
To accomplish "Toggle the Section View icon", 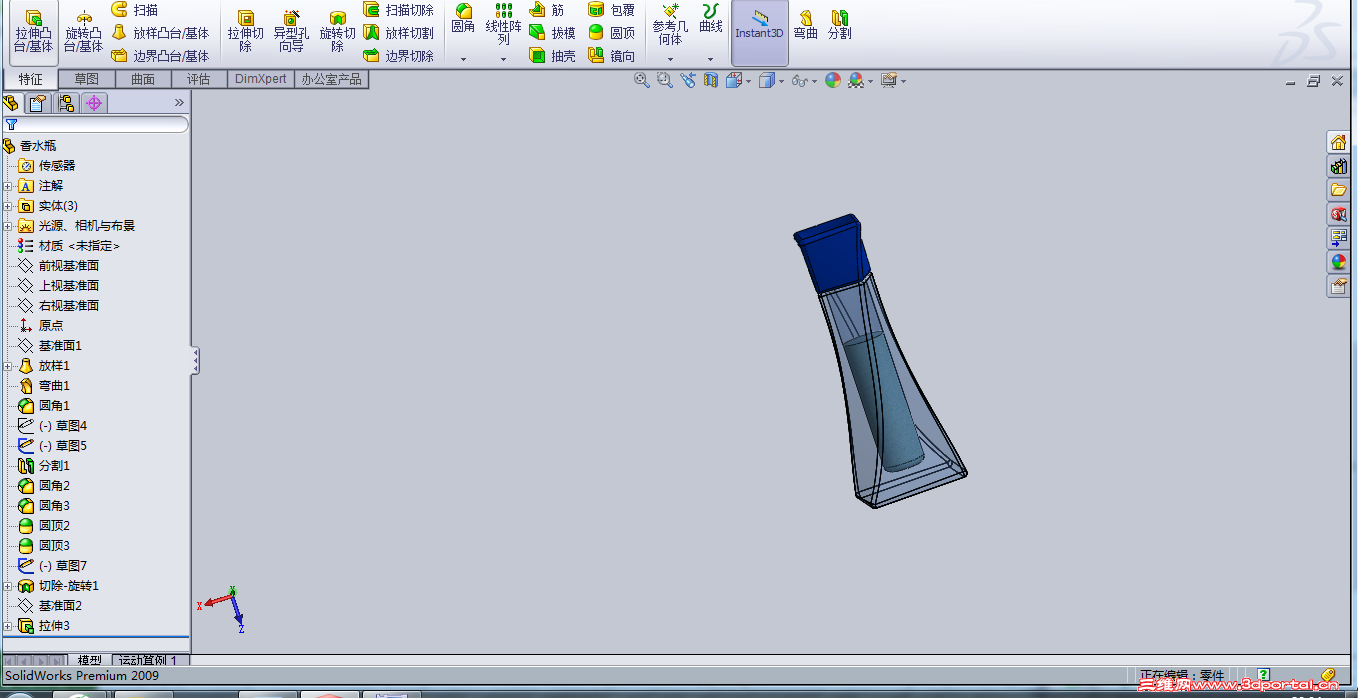I will [711, 80].
